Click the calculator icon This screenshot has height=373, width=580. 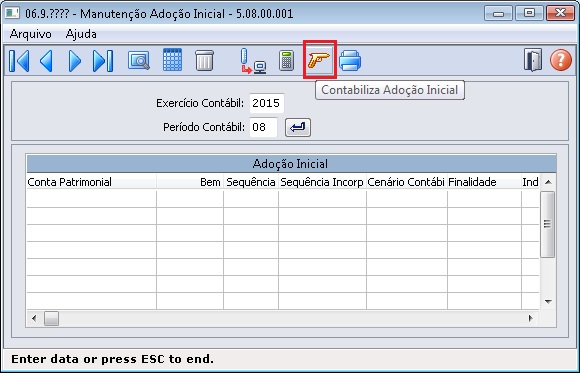(x=286, y=61)
